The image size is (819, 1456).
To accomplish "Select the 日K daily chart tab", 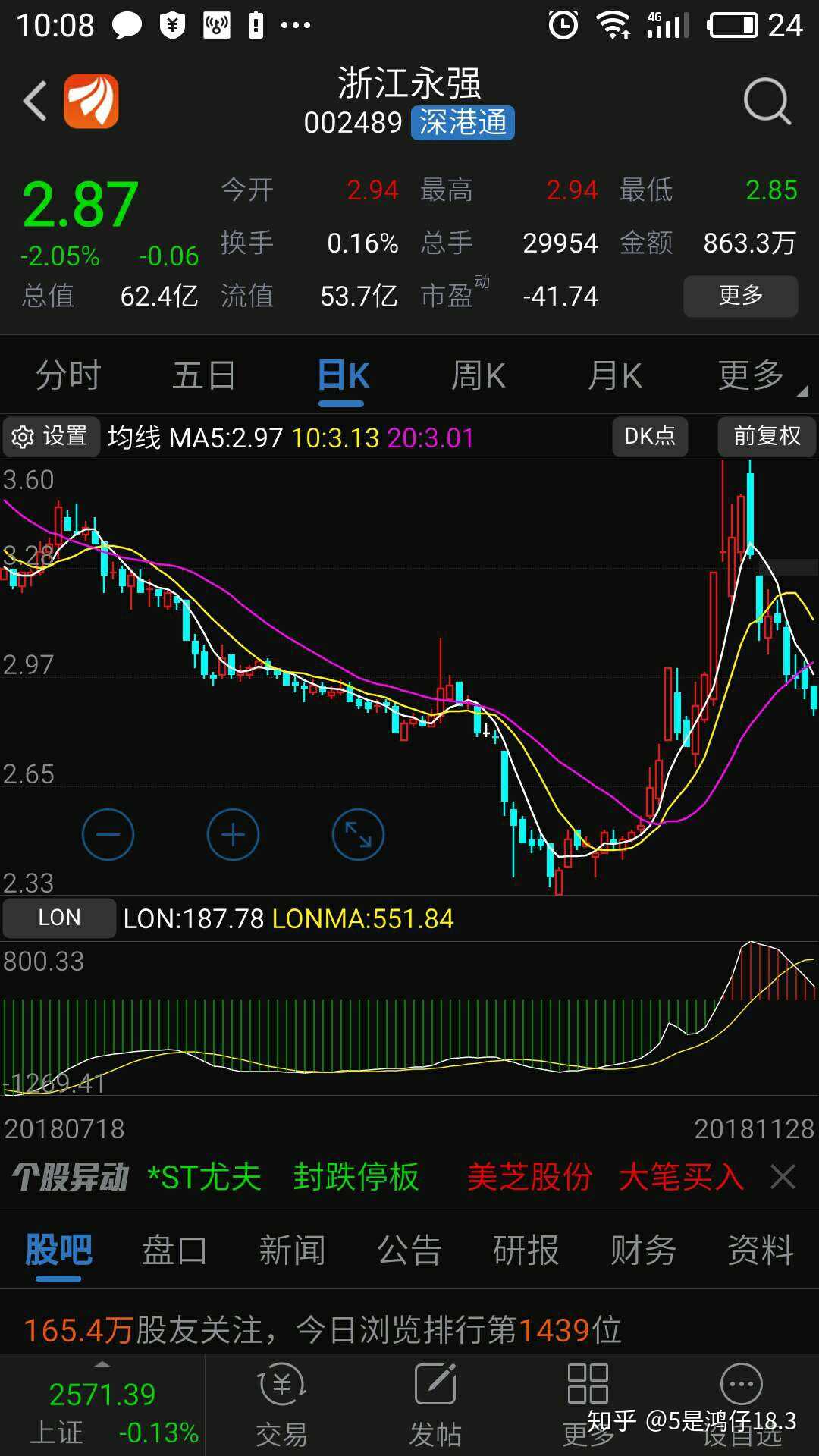I will pos(342,375).
